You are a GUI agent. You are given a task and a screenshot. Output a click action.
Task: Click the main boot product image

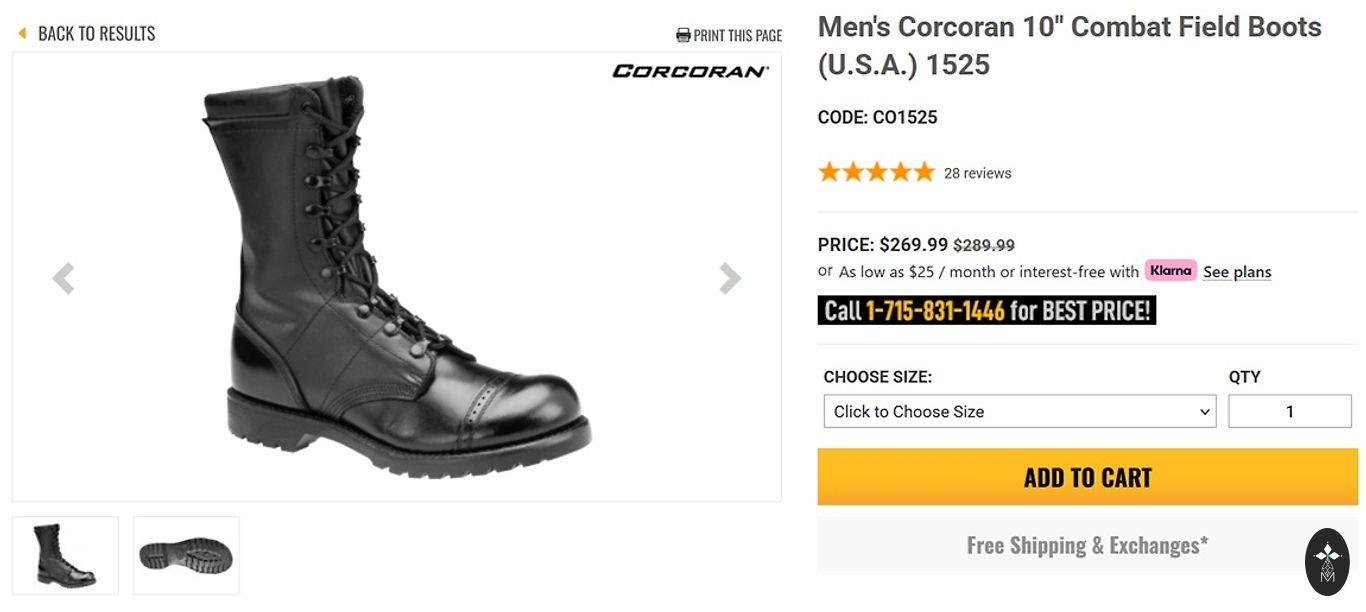coord(400,280)
